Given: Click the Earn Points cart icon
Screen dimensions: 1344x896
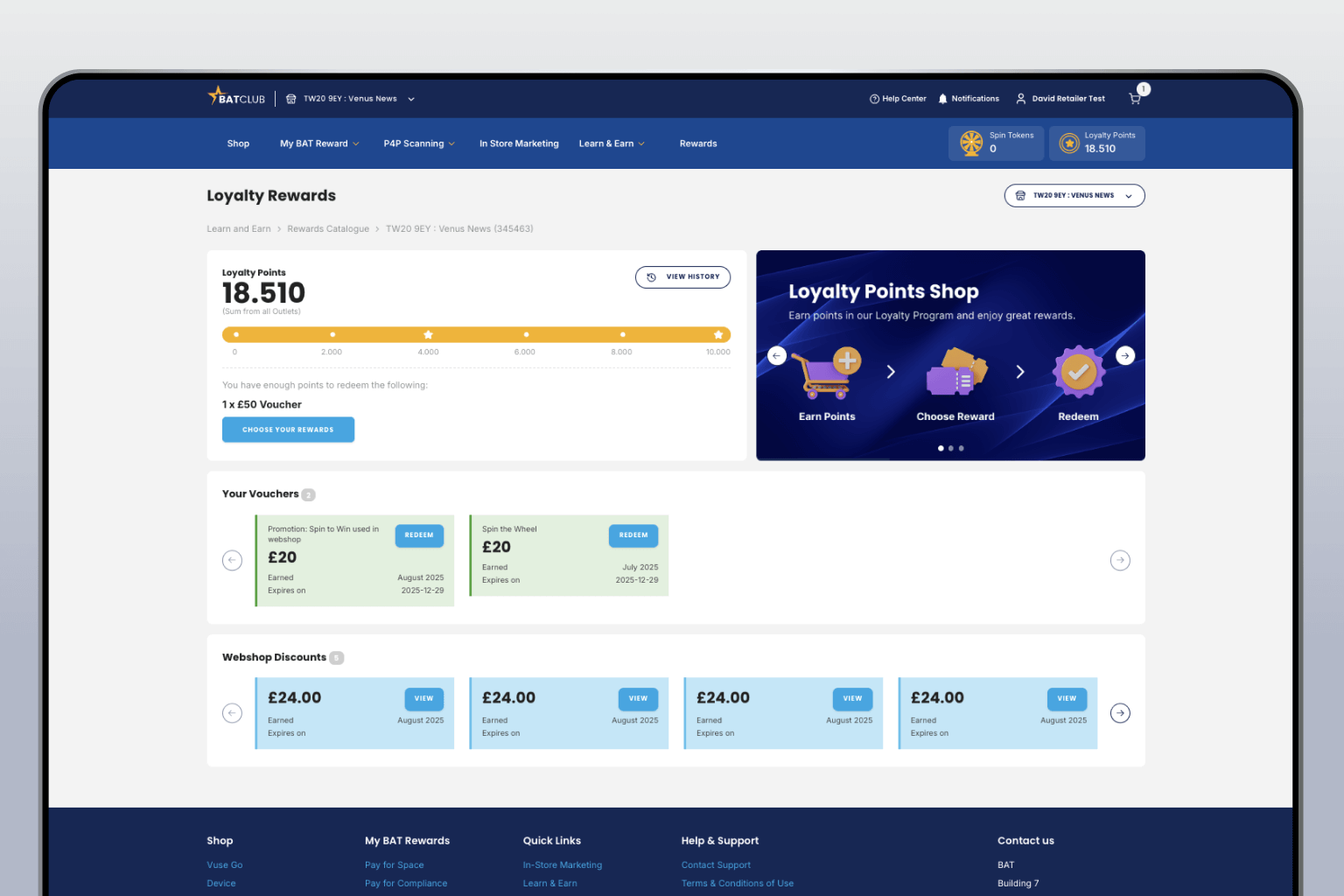Looking at the screenshot, I should coord(826,374).
